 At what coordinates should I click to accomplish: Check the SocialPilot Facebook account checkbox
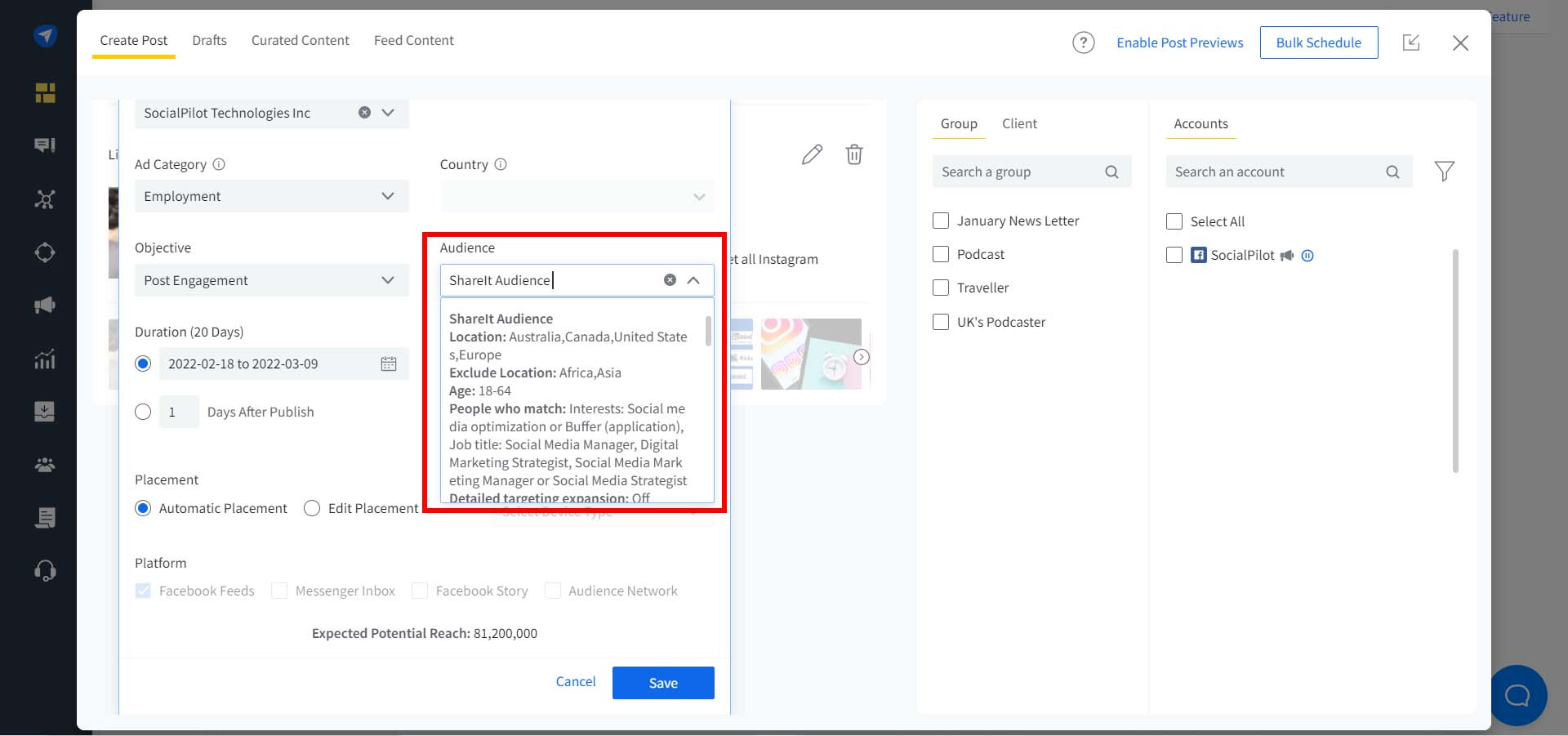(1174, 255)
